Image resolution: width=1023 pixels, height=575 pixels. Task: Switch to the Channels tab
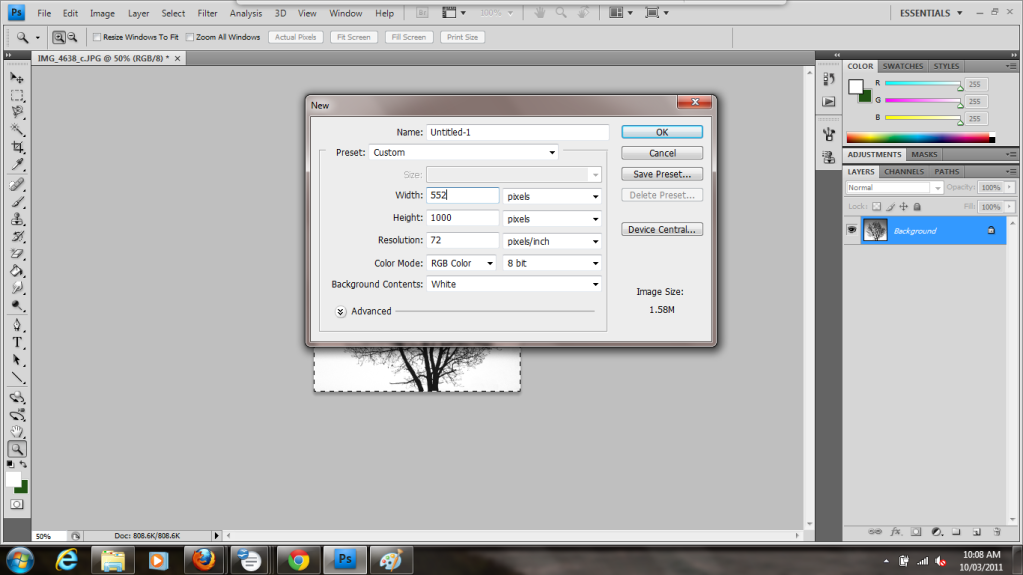[x=904, y=172]
